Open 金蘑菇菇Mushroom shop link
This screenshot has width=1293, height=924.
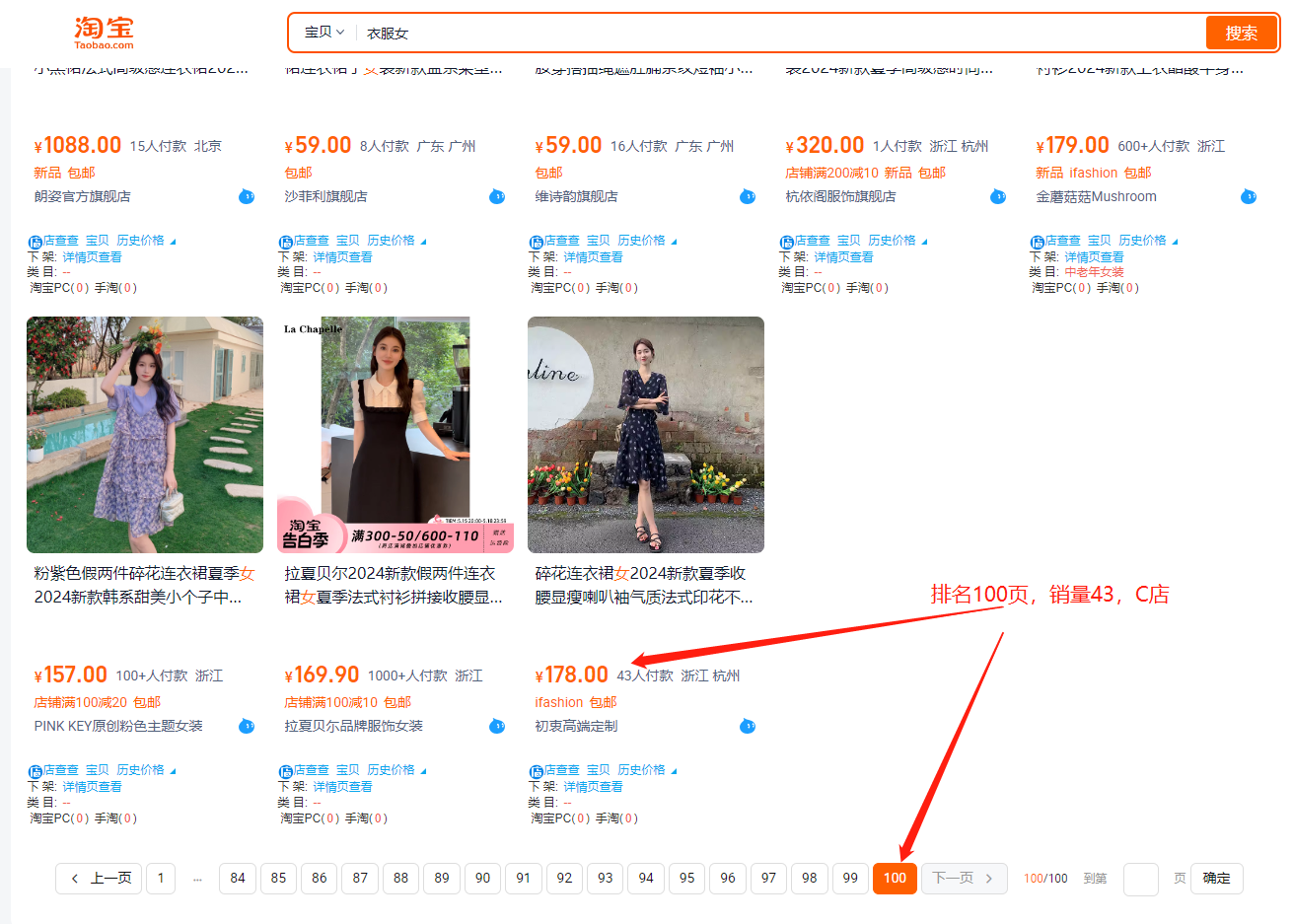1097,196
